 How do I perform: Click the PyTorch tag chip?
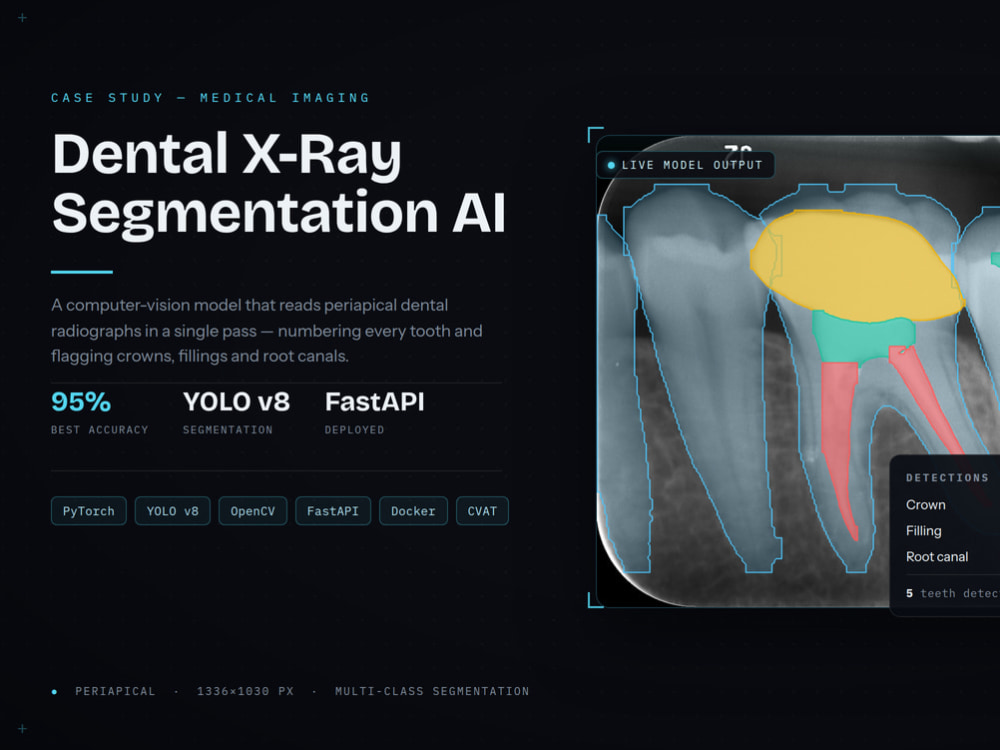(x=89, y=511)
